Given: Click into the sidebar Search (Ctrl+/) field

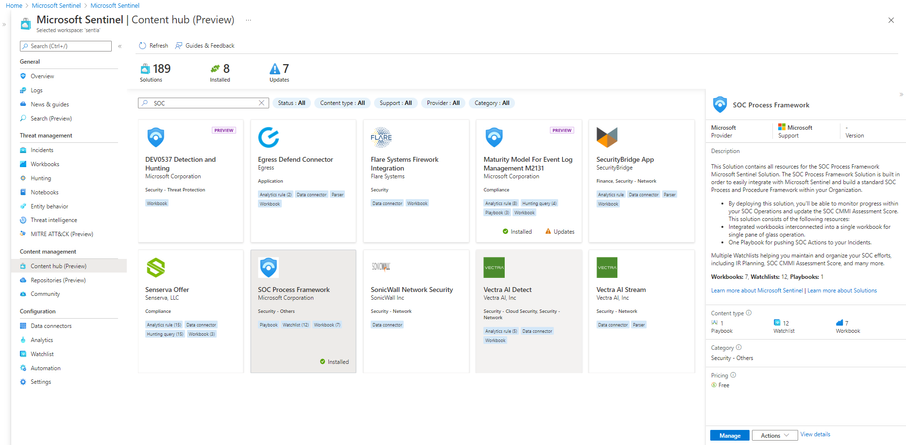Looking at the screenshot, I should pyautogui.click(x=65, y=46).
